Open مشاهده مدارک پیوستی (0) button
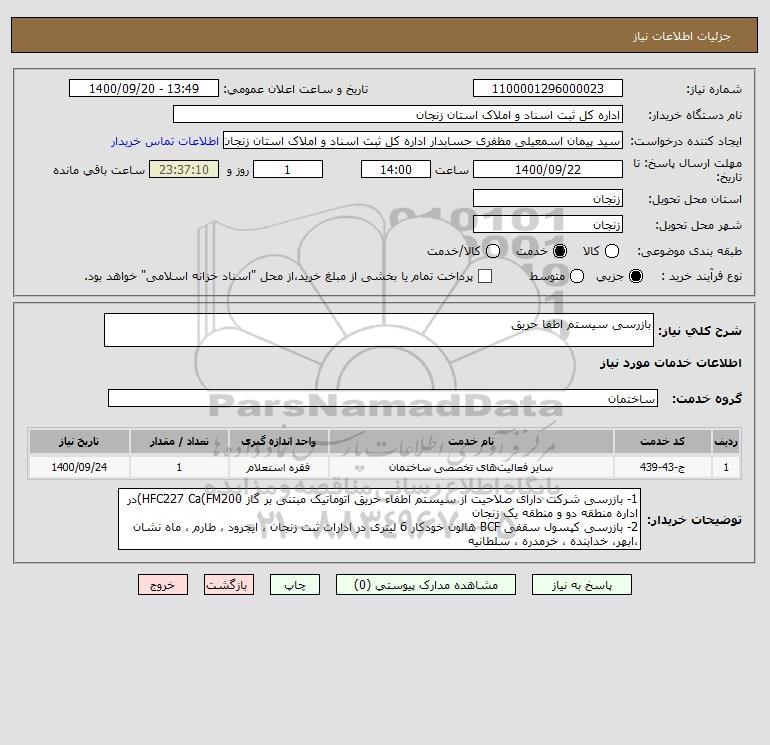 coord(426,585)
